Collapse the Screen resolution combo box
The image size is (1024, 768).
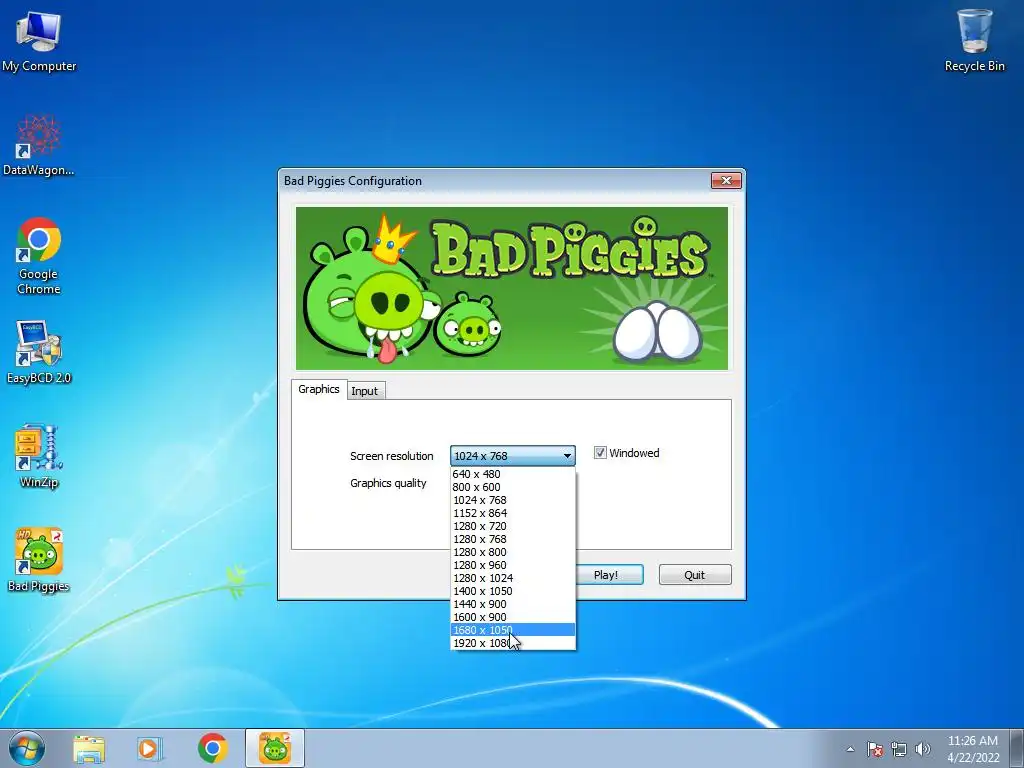pos(513,456)
